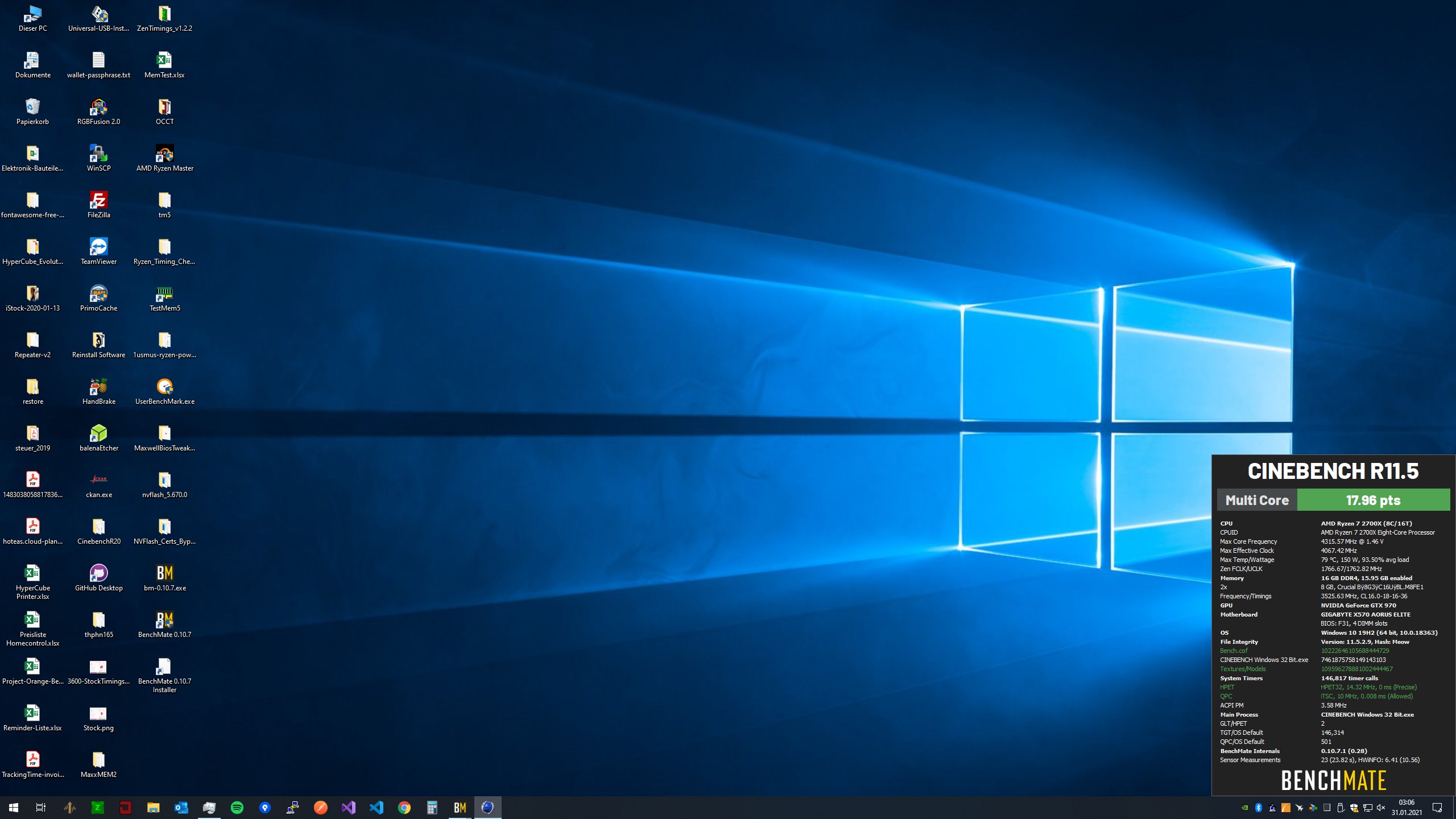This screenshot has height=819, width=1456.
Task: Switch to BenchMate taskbar button
Action: (x=460, y=807)
